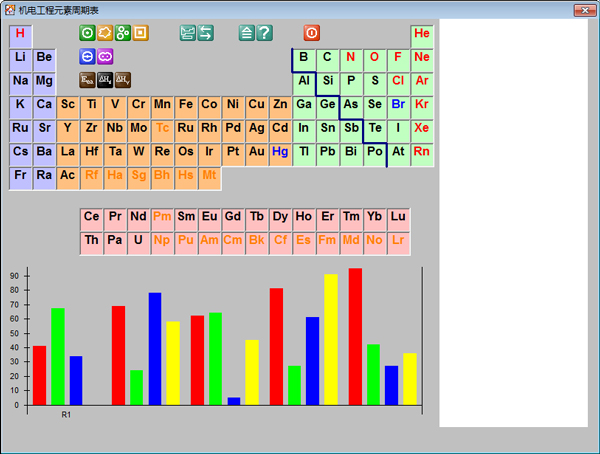This screenshot has height=454, width=600.
Task: Pick the Ce lanthanide element
Action: pyautogui.click(x=91, y=217)
